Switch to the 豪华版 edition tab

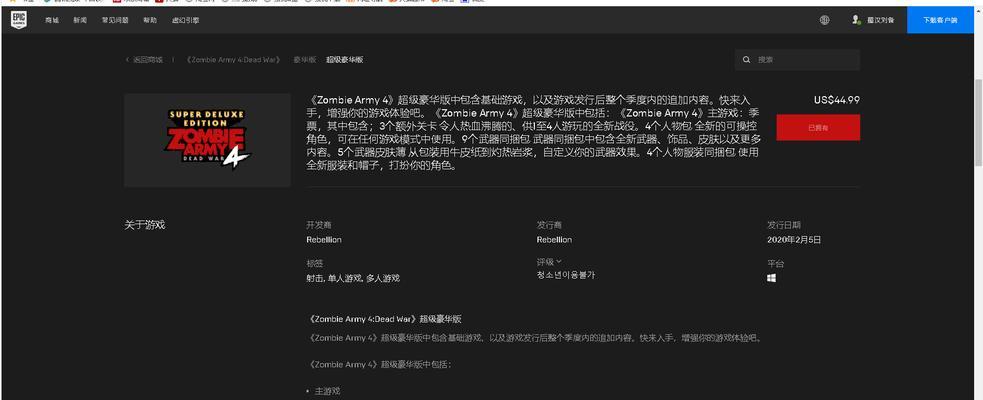tap(305, 60)
